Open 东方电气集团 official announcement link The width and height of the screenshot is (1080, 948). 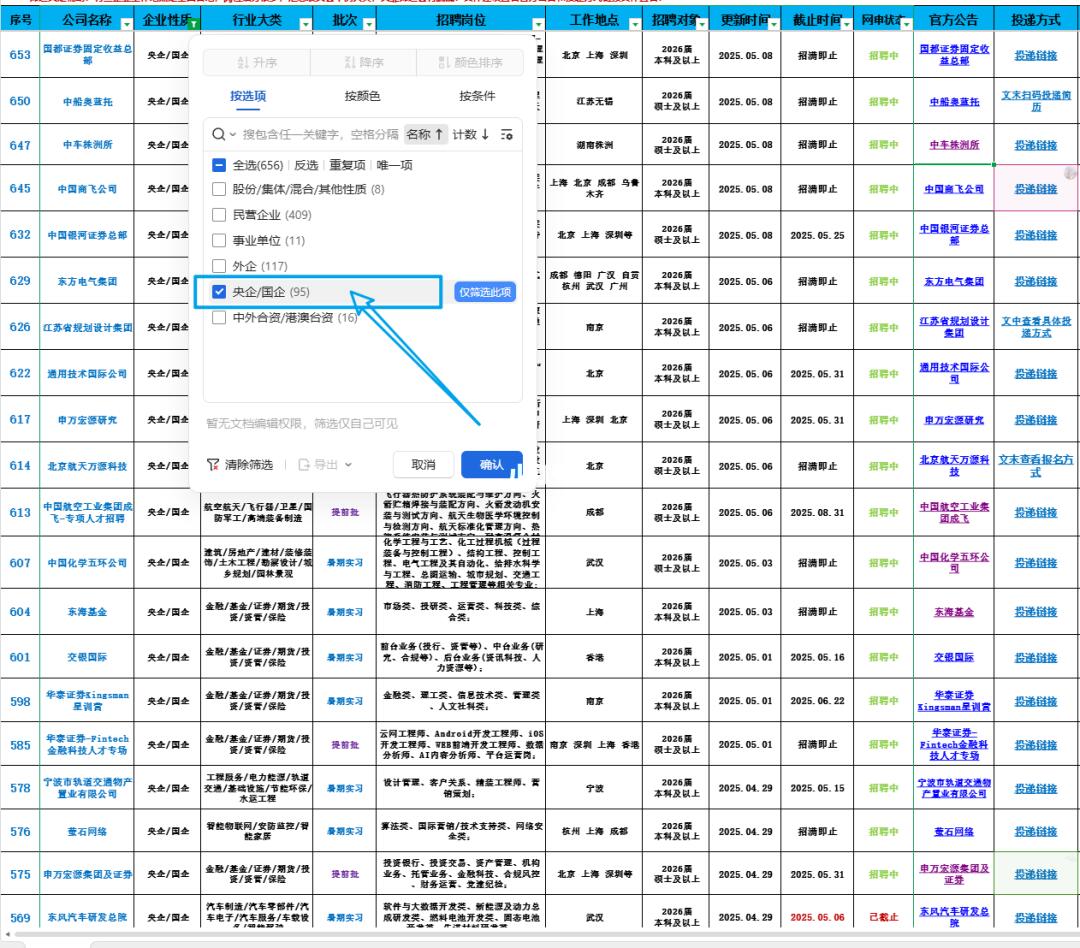point(954,281)
